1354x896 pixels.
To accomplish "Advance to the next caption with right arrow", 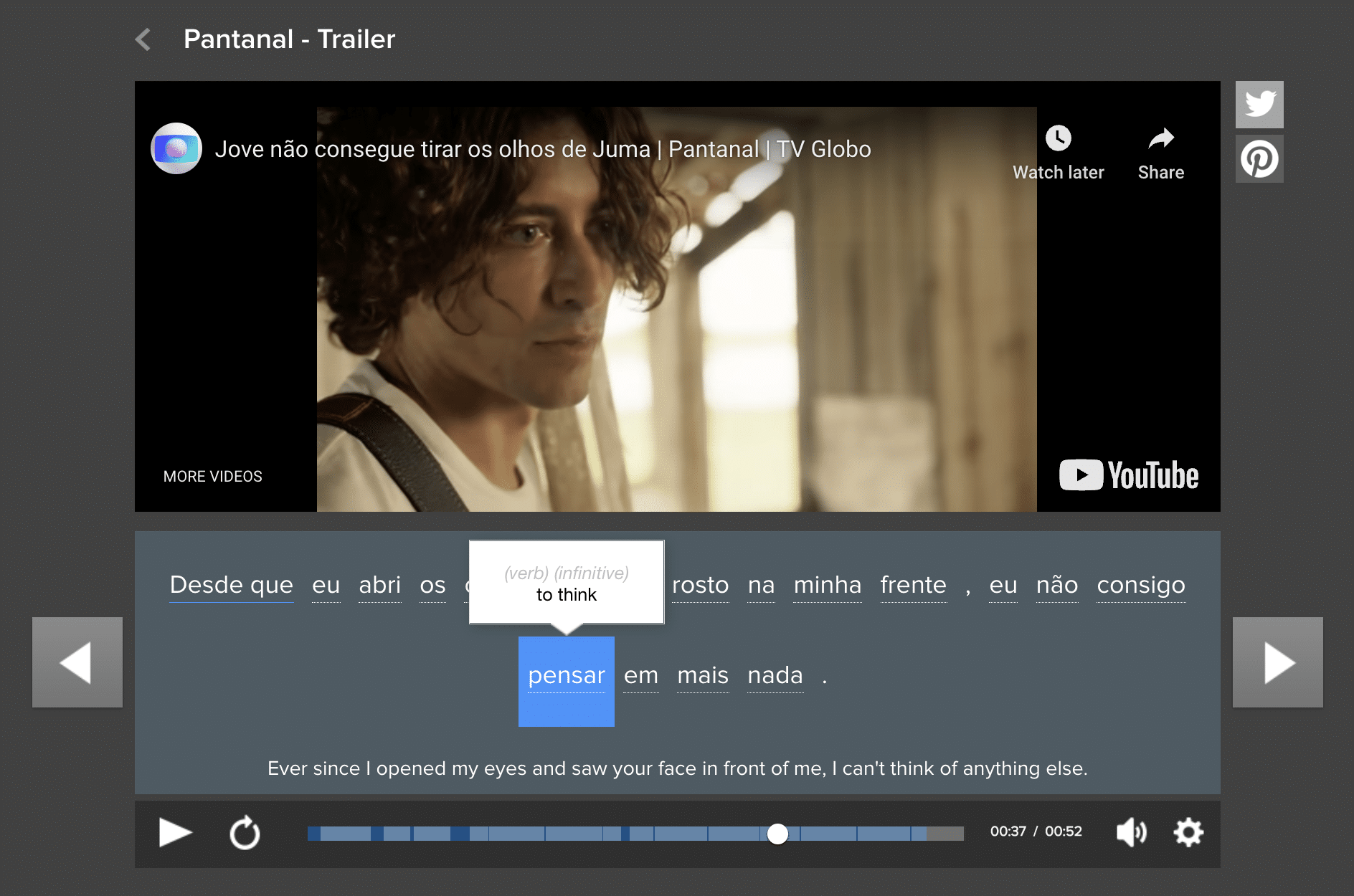I will [1277, 662].
